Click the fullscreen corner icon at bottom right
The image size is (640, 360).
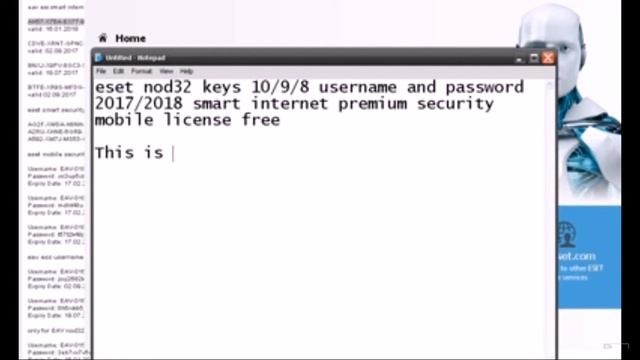[x=616, y=347]
